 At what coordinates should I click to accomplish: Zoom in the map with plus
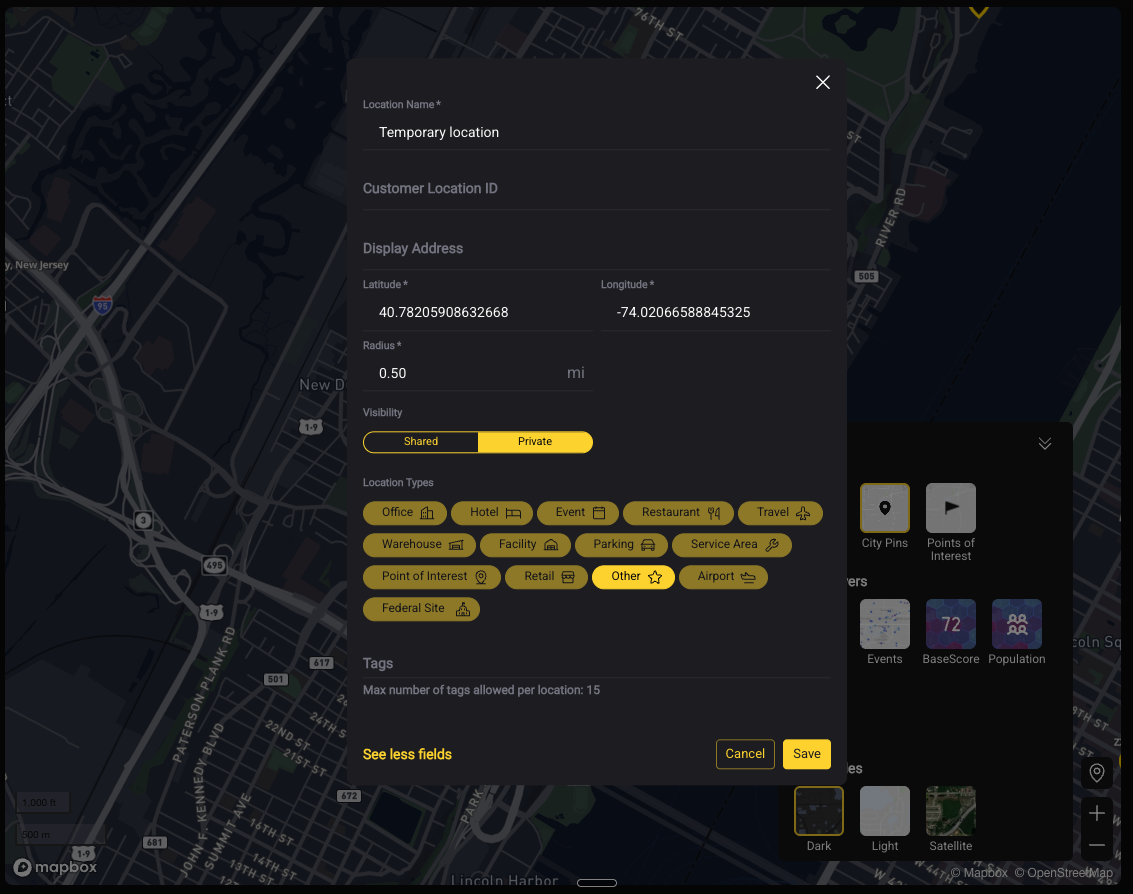click(1097, 813)
